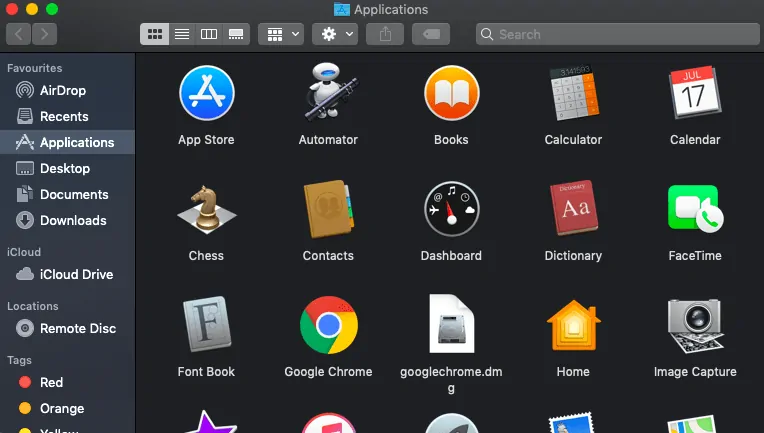Open Documents in the sidebar
Screen dimensions: 764x433
67,194
